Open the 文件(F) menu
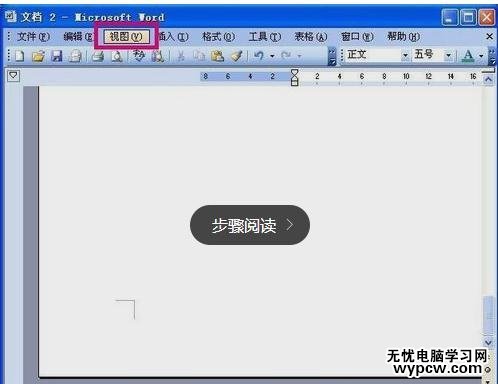The image size is (498, 384). 33,36
